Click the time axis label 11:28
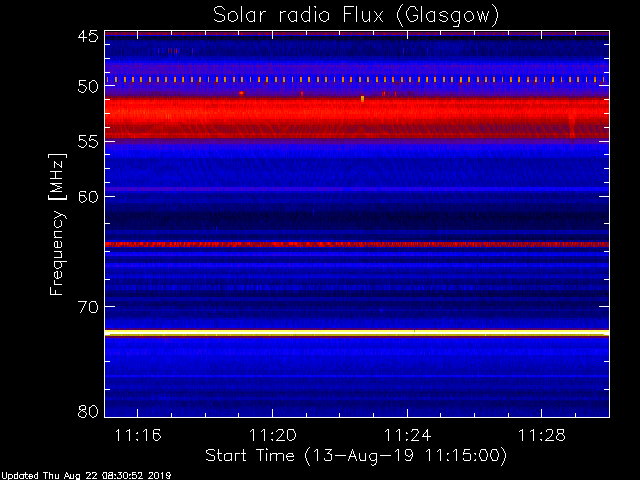640x480 pixels. pos(542,436)
